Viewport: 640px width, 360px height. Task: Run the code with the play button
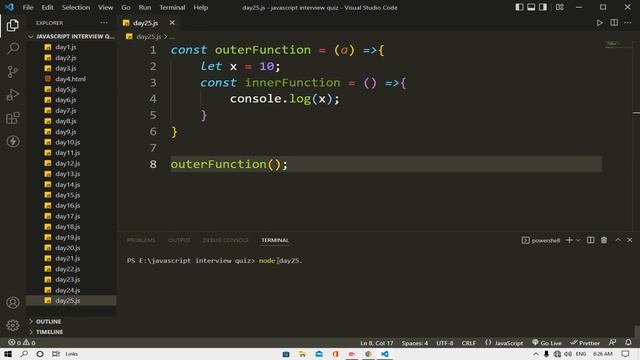599,23
